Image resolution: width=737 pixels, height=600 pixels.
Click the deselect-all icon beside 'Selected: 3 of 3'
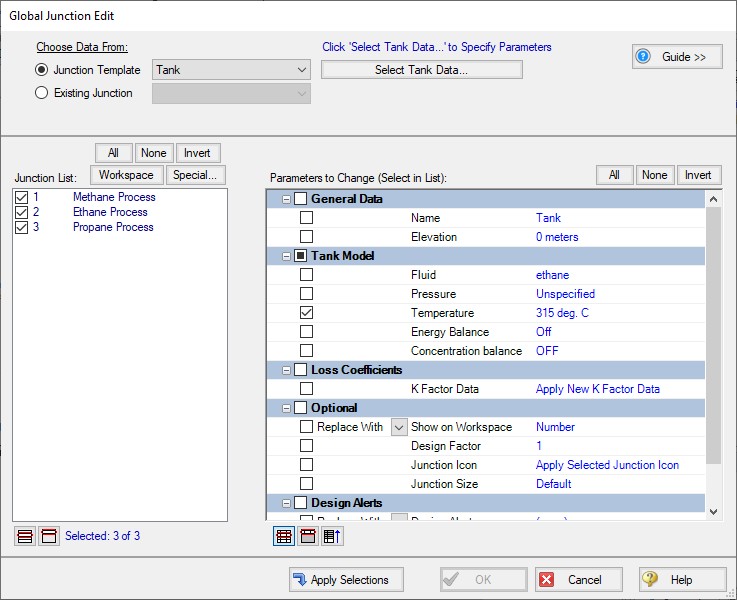(x=48, y=536)
